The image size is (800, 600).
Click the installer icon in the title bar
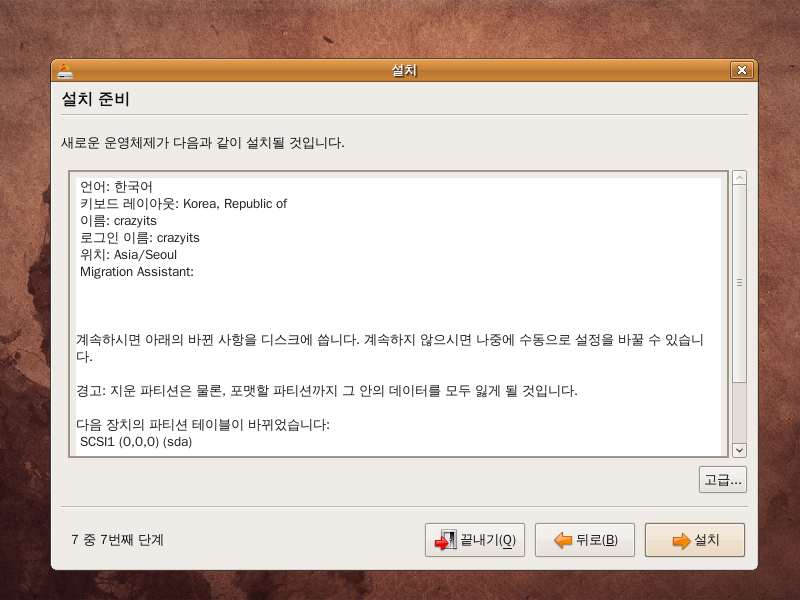[x=65, y=70]
